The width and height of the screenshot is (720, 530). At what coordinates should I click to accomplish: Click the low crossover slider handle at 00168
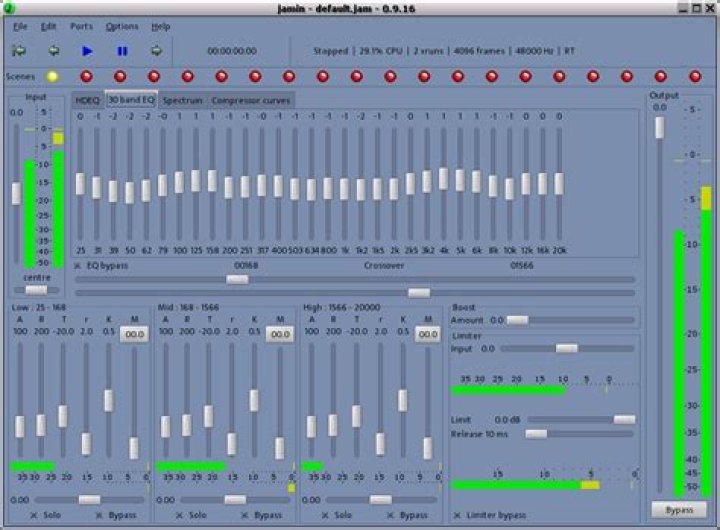point(237,279)
